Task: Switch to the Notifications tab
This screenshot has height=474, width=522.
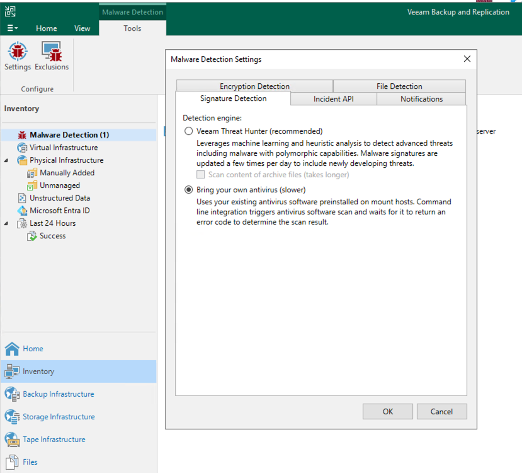Action: [x=421, y=99]
